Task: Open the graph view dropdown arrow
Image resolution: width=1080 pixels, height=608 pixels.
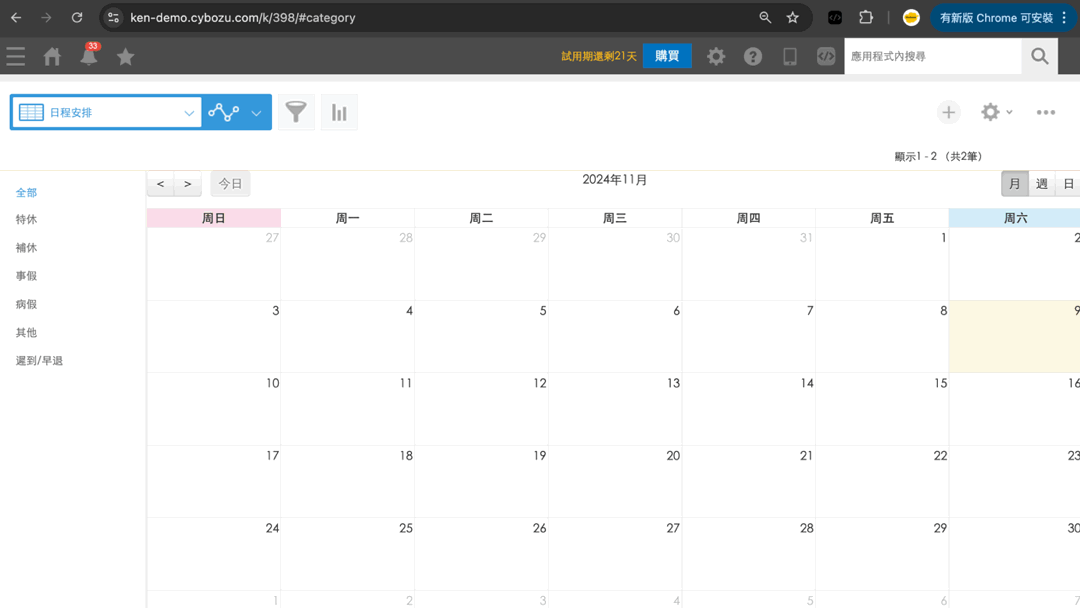Action: click(x=256, y=113)
